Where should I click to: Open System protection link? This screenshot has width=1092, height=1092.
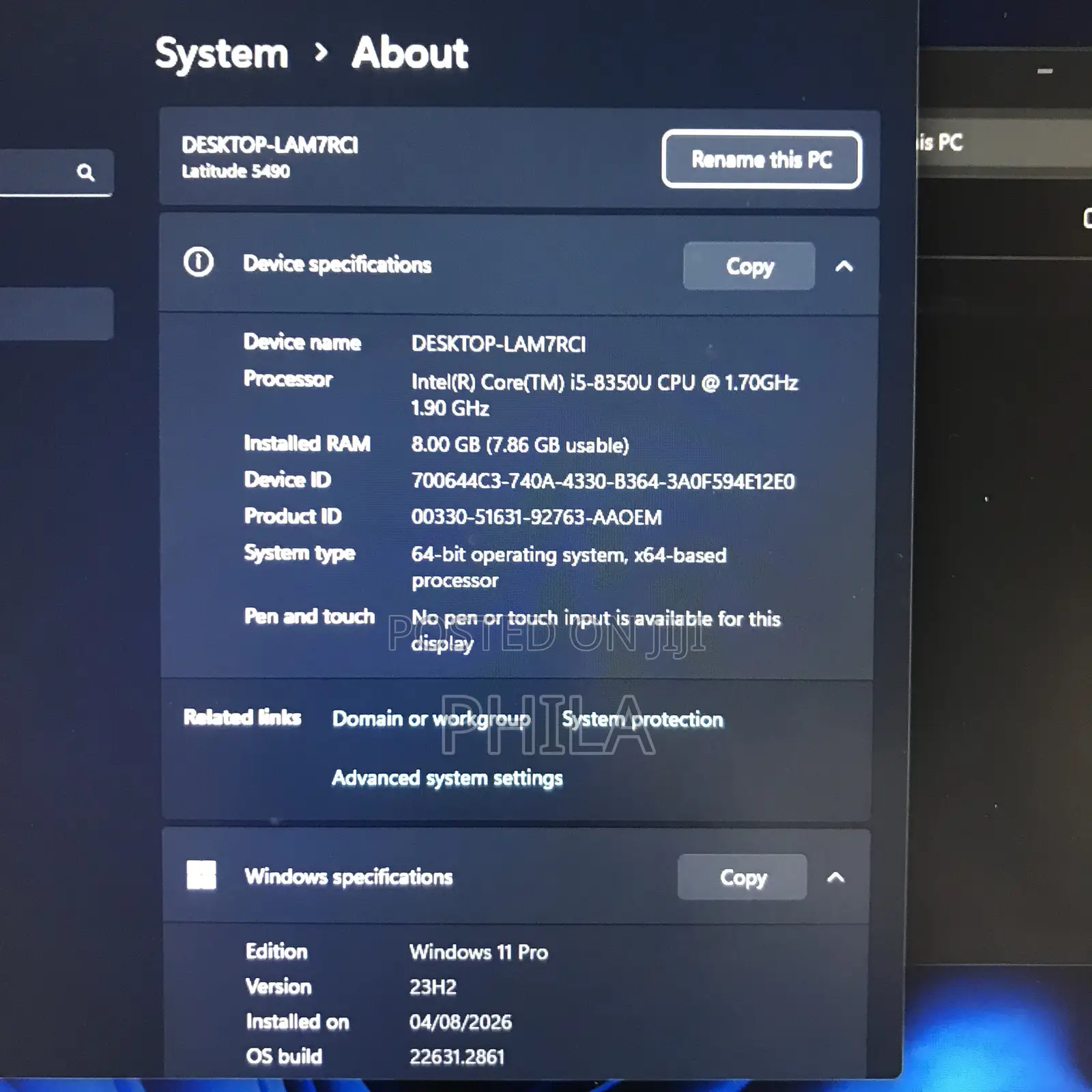[642, 719]
